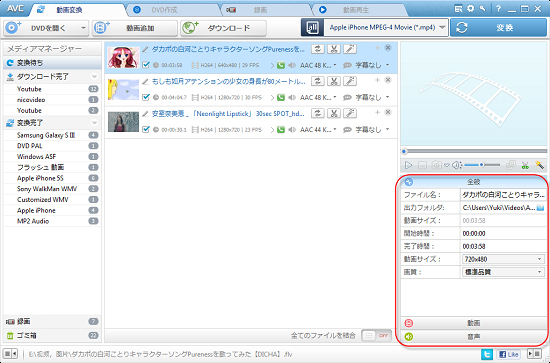Image resolution: width=550 pixels, height=363 pixels.
Task: Click the ダウンロード button
Action: coord(223,28)
